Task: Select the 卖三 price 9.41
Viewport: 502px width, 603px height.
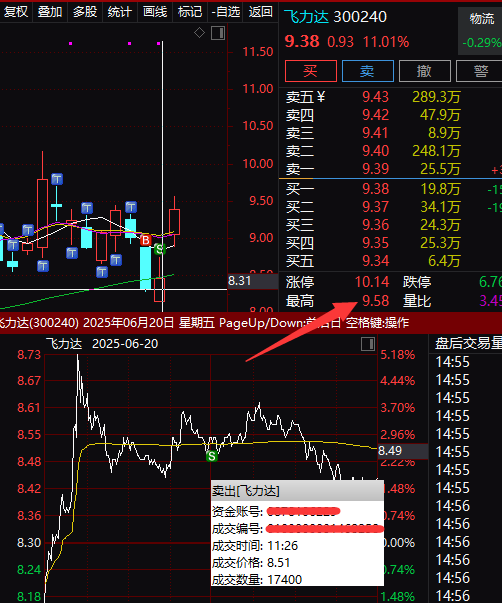Action: [x=375, y=133]
